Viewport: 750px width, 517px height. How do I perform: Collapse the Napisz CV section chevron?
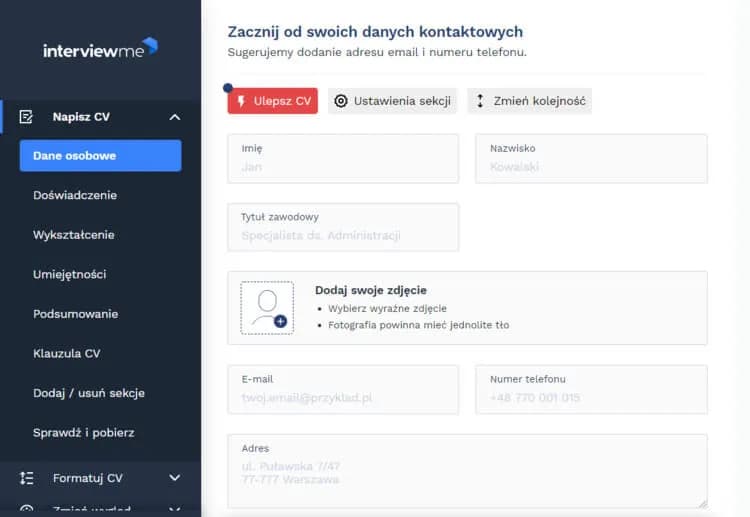pos(175,117)
